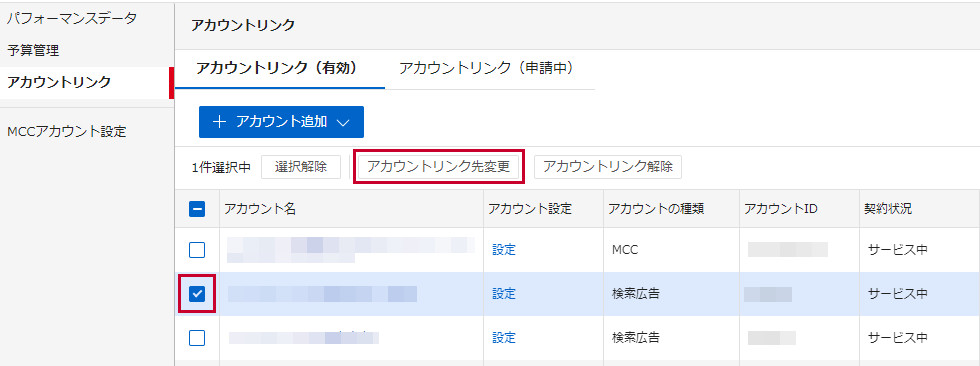Click サービス中 status in the MCC row

898,250
